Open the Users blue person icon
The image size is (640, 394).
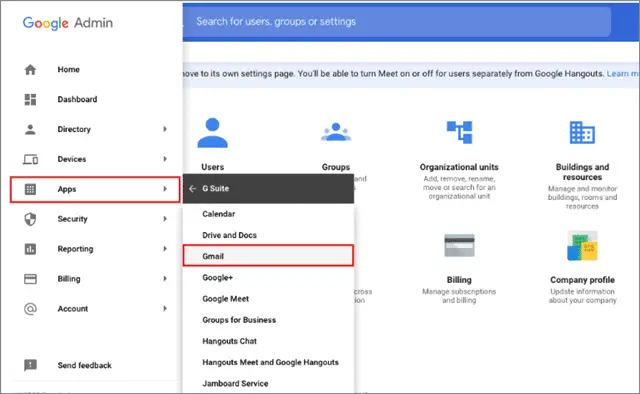212,133
